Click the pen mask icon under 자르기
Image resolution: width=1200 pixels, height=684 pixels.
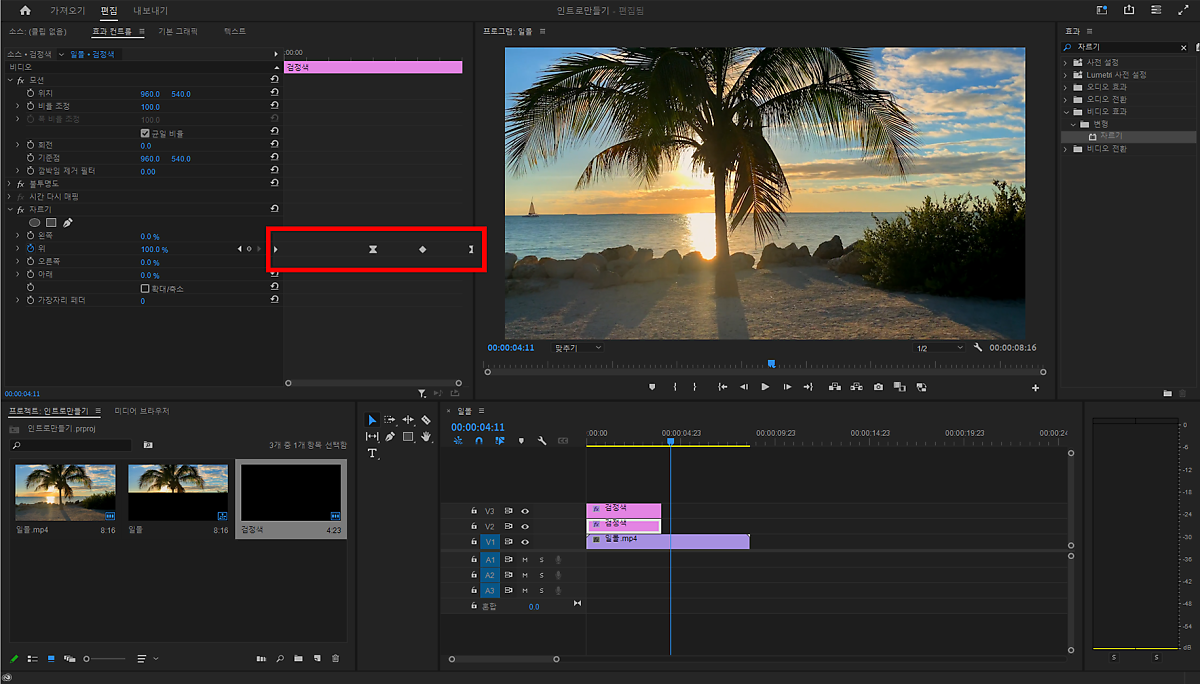tap(68, 222)
